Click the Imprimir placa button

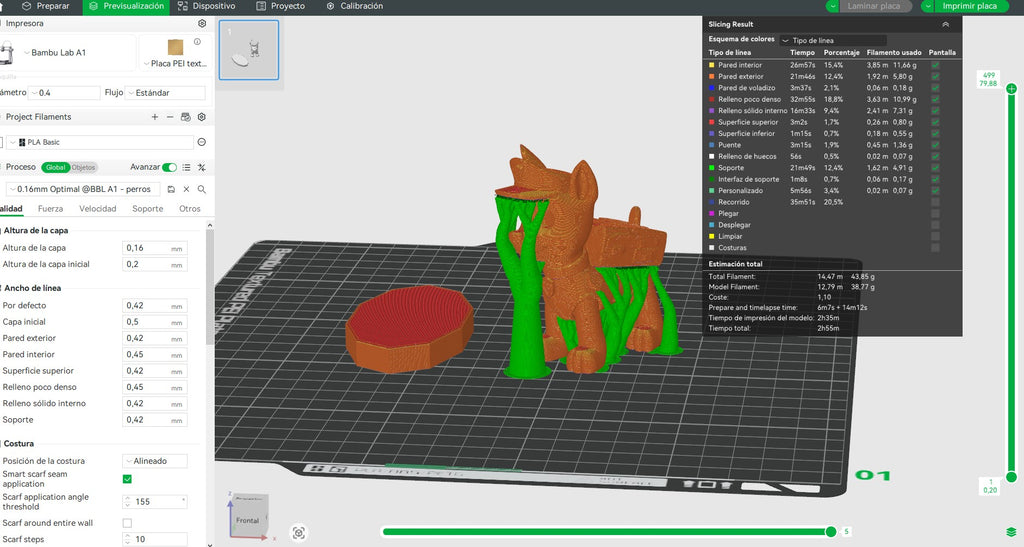[964, 6]
